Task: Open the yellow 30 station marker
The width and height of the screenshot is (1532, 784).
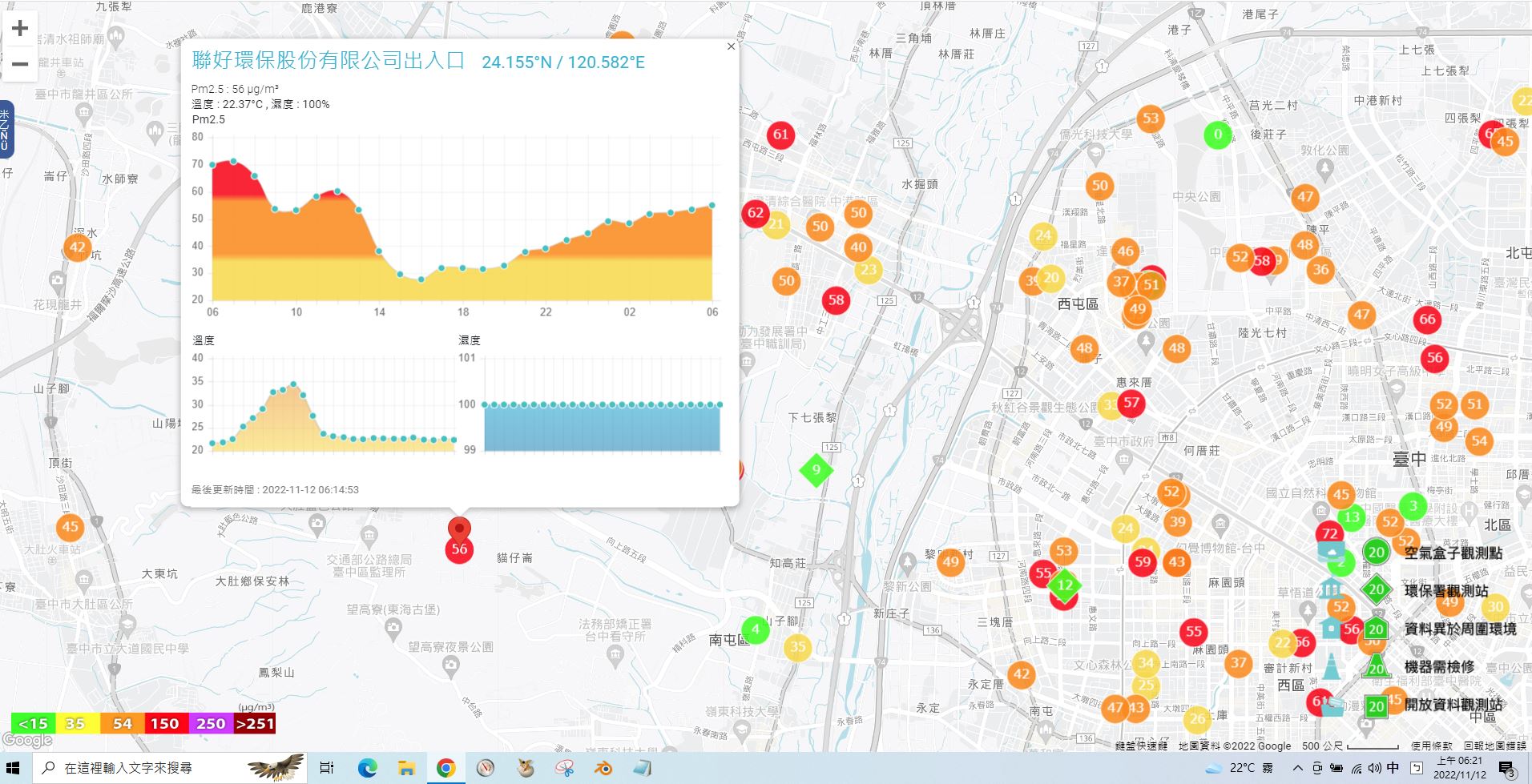Action: pyautogui.click(x=1495, y=606)
